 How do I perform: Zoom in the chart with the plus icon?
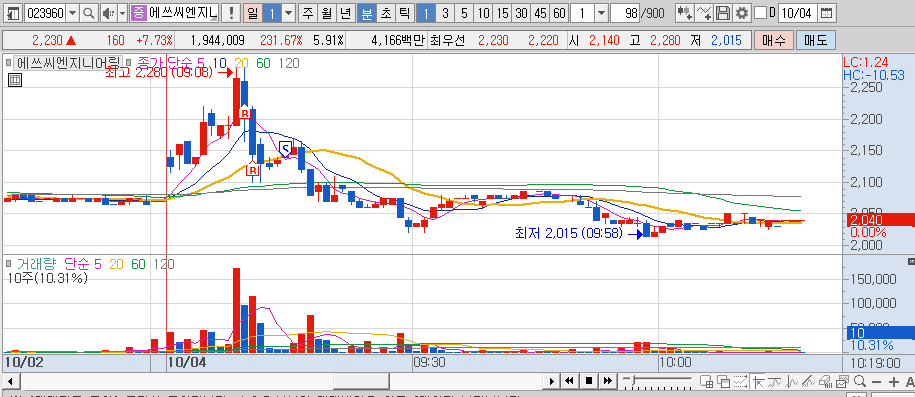[x=893, y=382]
